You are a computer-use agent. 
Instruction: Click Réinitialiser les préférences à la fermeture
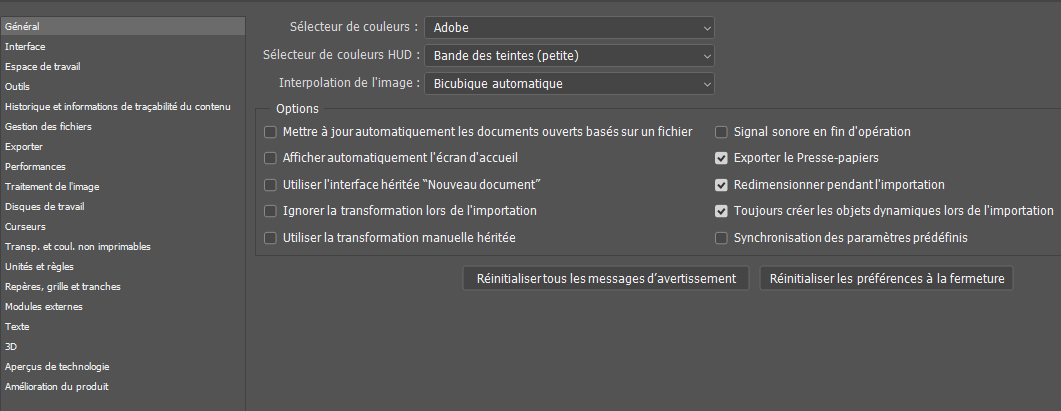[x=887, y=278]
